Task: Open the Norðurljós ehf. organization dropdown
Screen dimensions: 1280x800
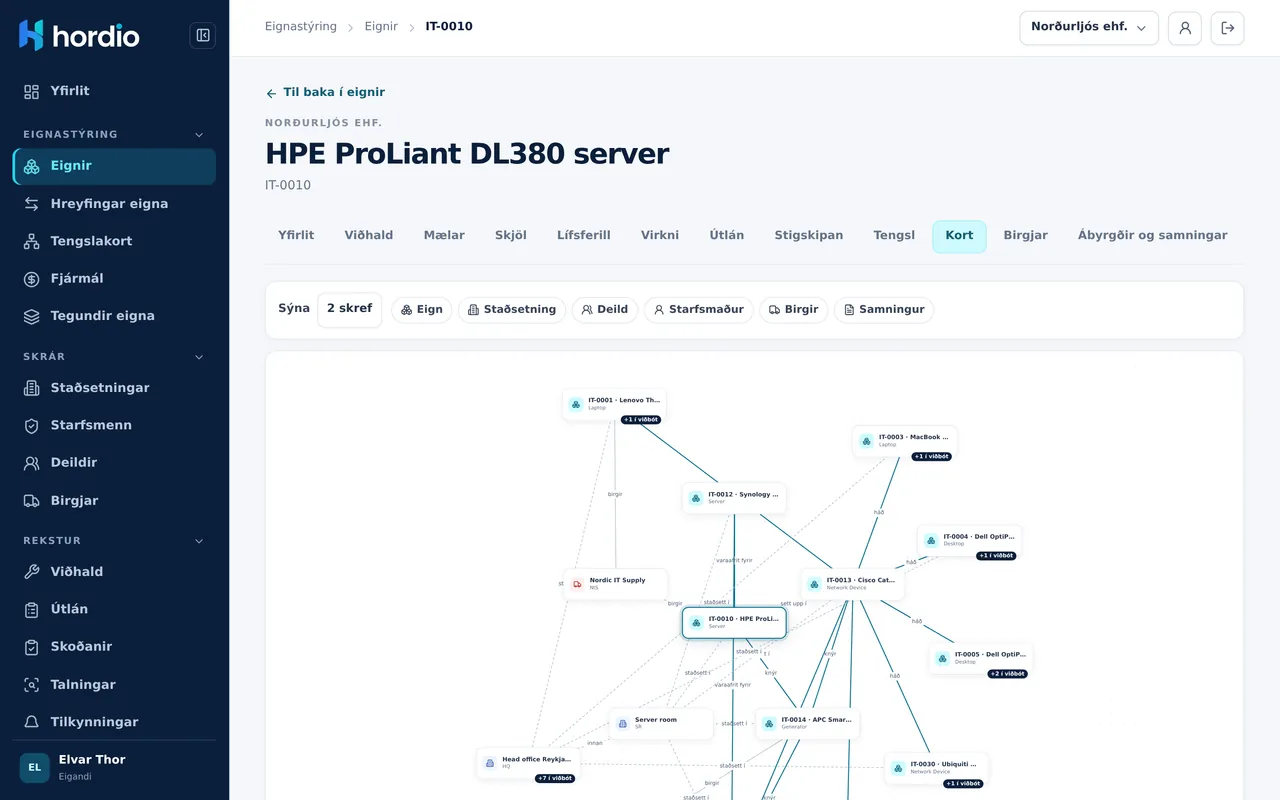Action: pos(1089,28)
